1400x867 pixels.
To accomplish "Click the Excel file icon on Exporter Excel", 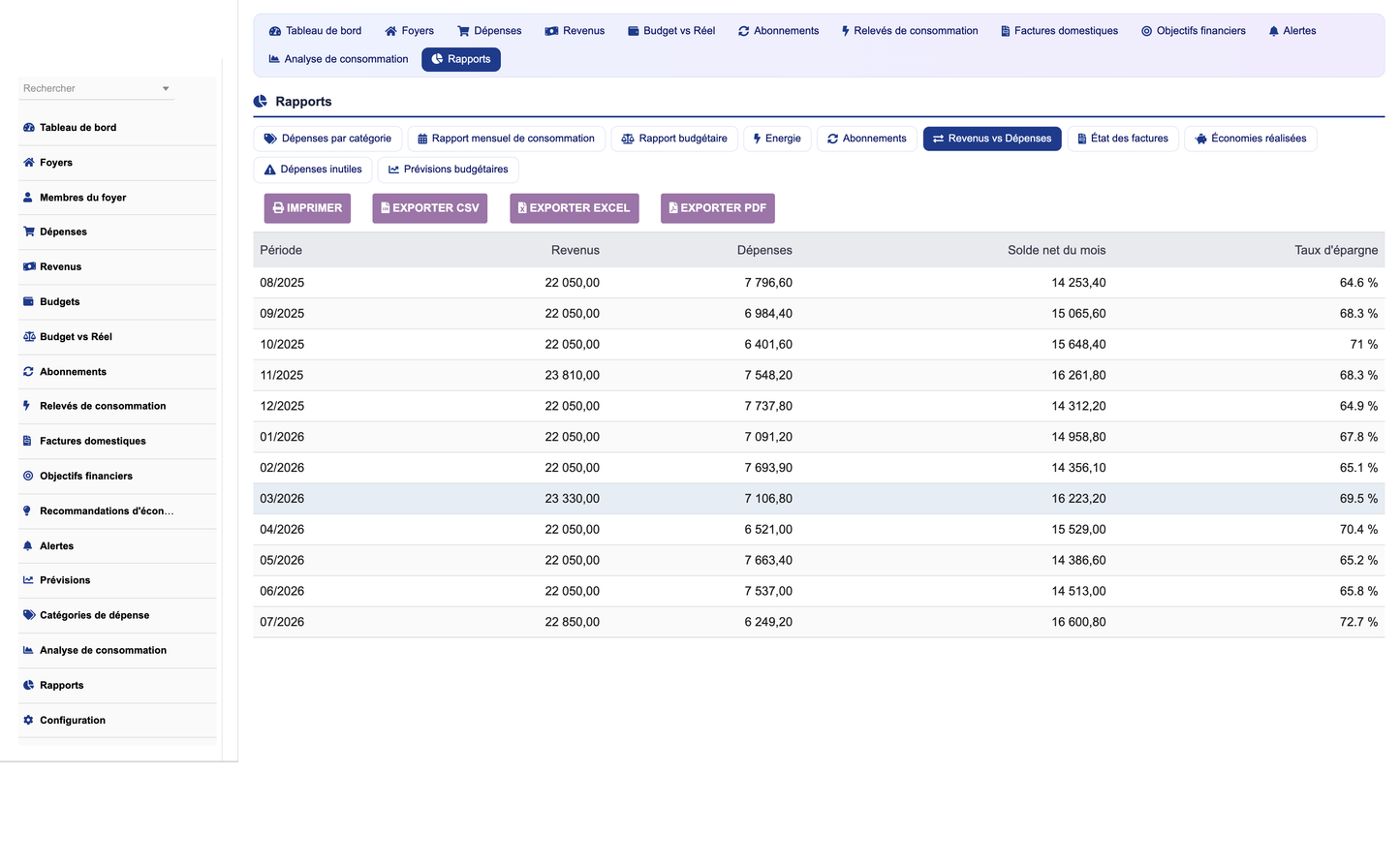I will tap(522, 208).
